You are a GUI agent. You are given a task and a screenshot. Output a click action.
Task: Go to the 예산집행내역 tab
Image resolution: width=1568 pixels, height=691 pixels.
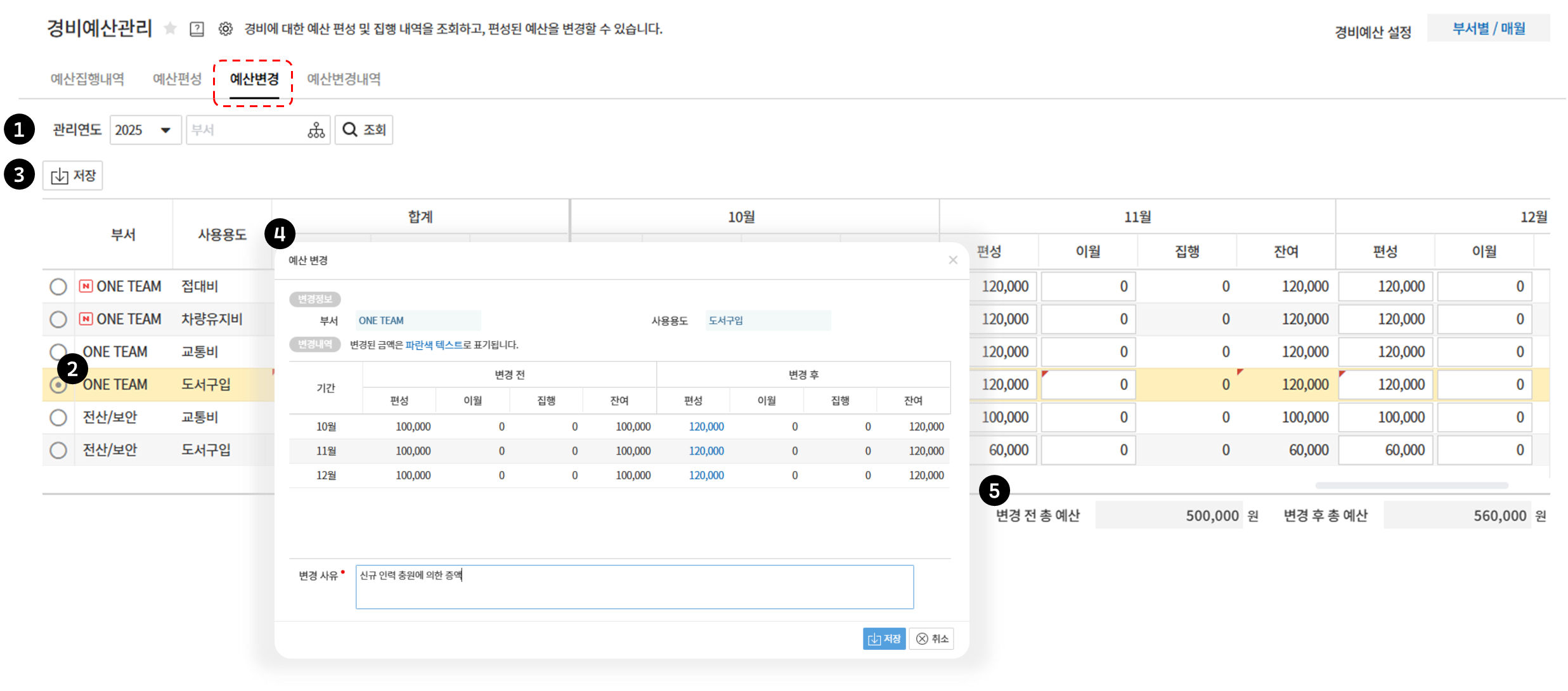click(x=87, y=79)
